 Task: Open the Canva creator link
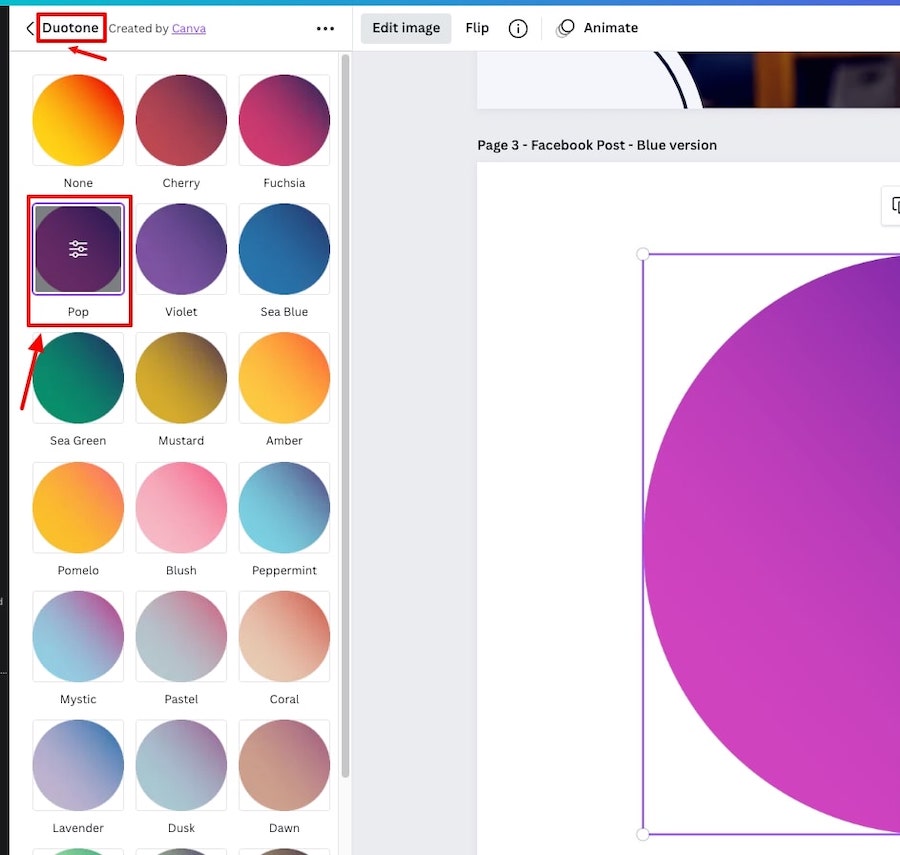click(x=189, y=29)
